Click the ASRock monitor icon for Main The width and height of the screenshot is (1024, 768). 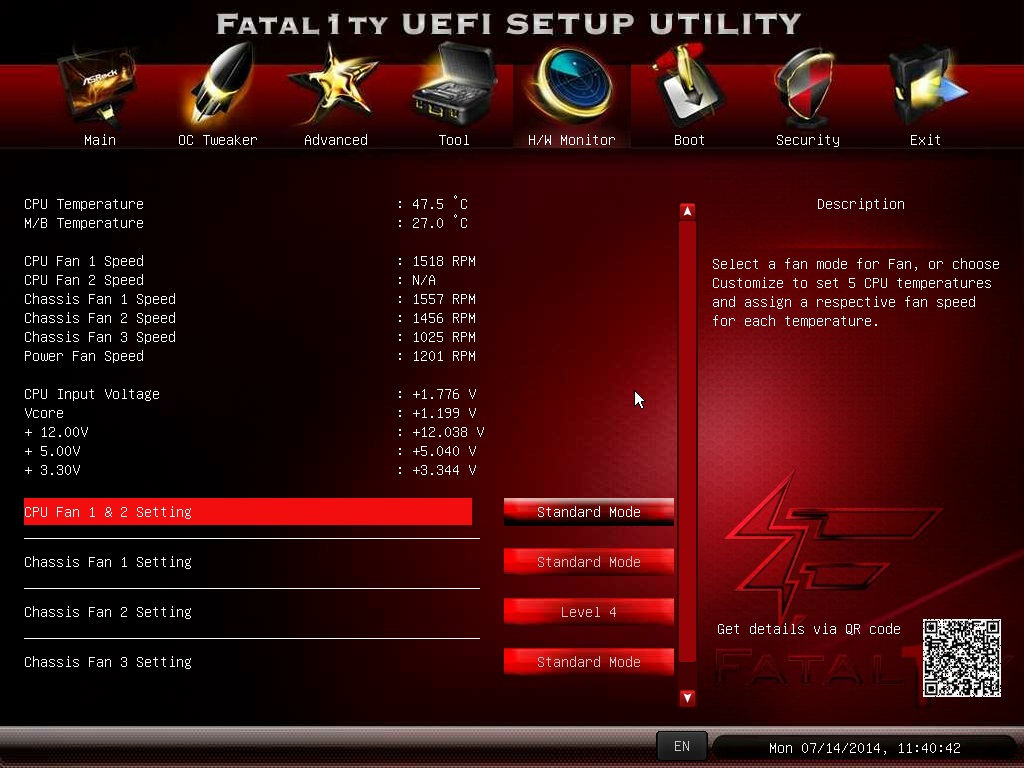coord(99,86)
